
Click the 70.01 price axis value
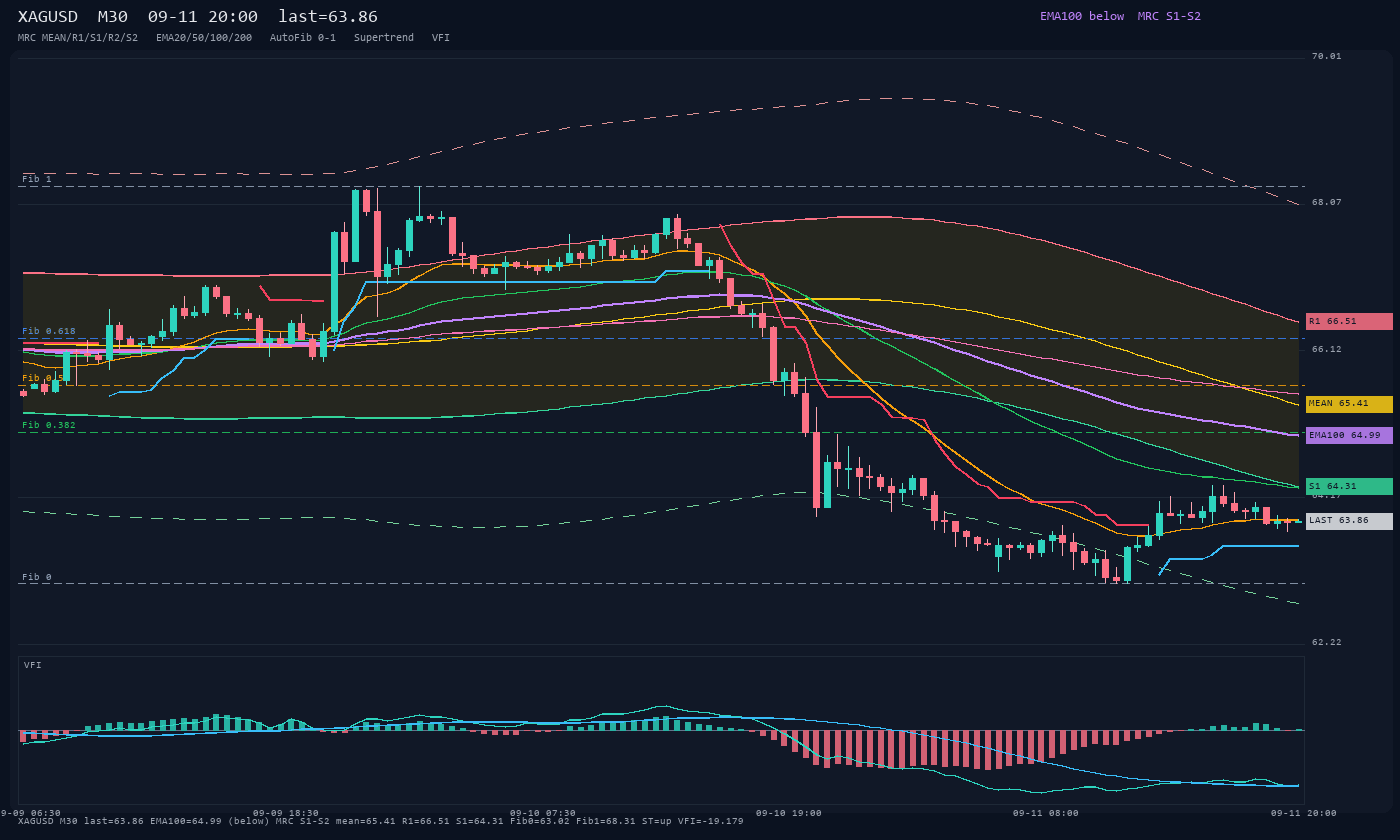[1327, 56]
